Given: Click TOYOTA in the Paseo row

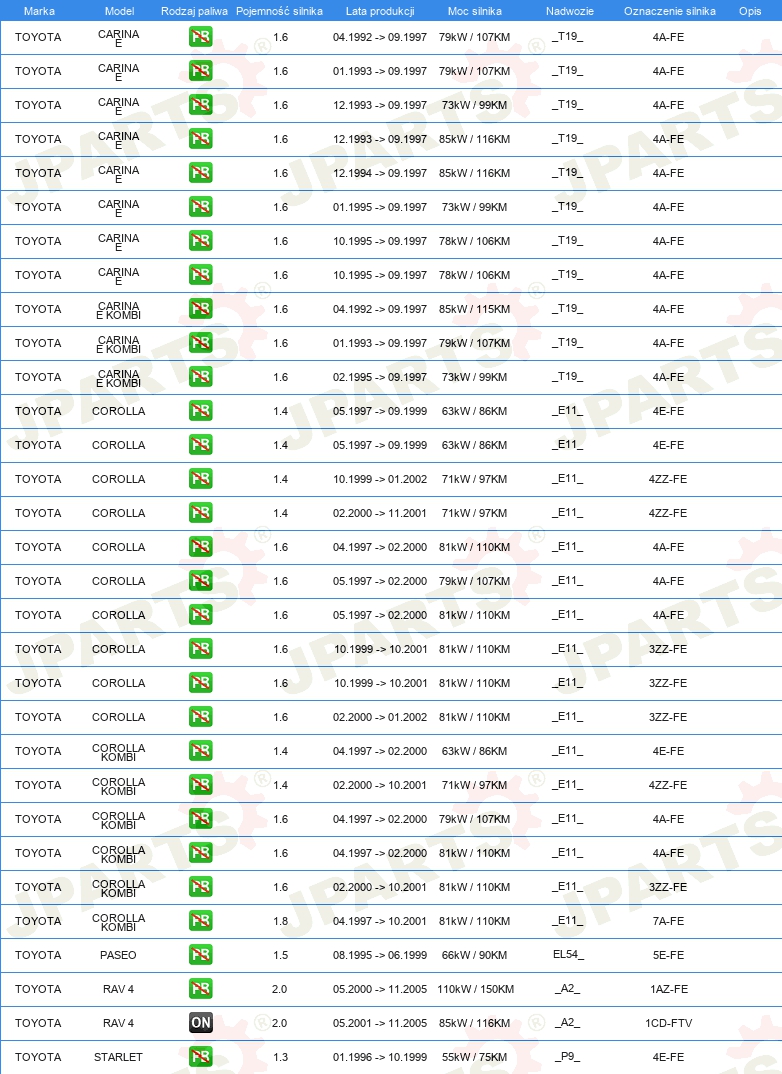Looking at the screenshot, I should [x=38, y=955].
